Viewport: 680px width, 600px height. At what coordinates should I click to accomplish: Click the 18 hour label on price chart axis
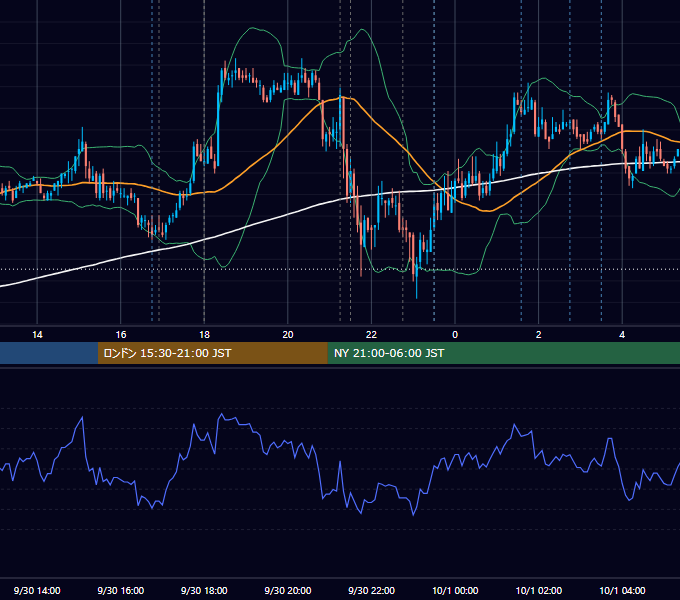coord(204,335)
